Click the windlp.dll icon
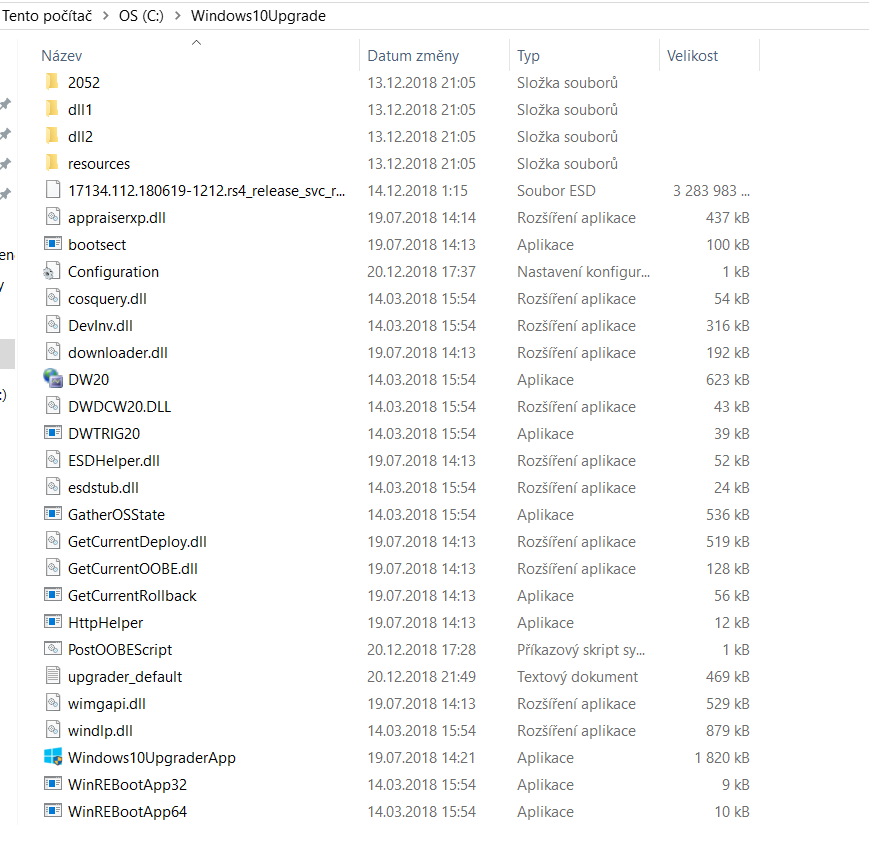The width and height of the screenshot is (869, 846). tap(53, 730)
